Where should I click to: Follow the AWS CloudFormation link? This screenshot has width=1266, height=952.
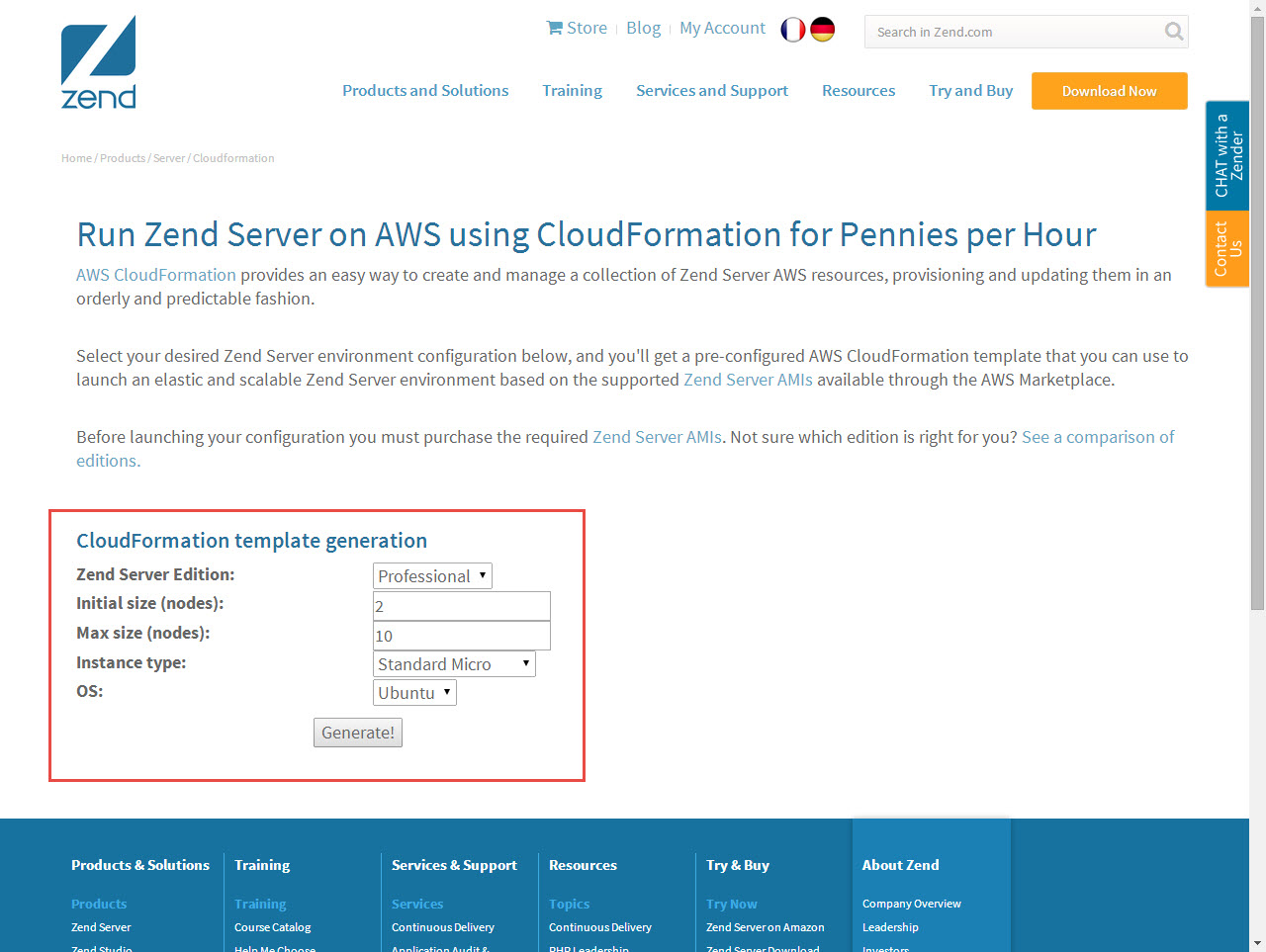click(x=156, y=275)
